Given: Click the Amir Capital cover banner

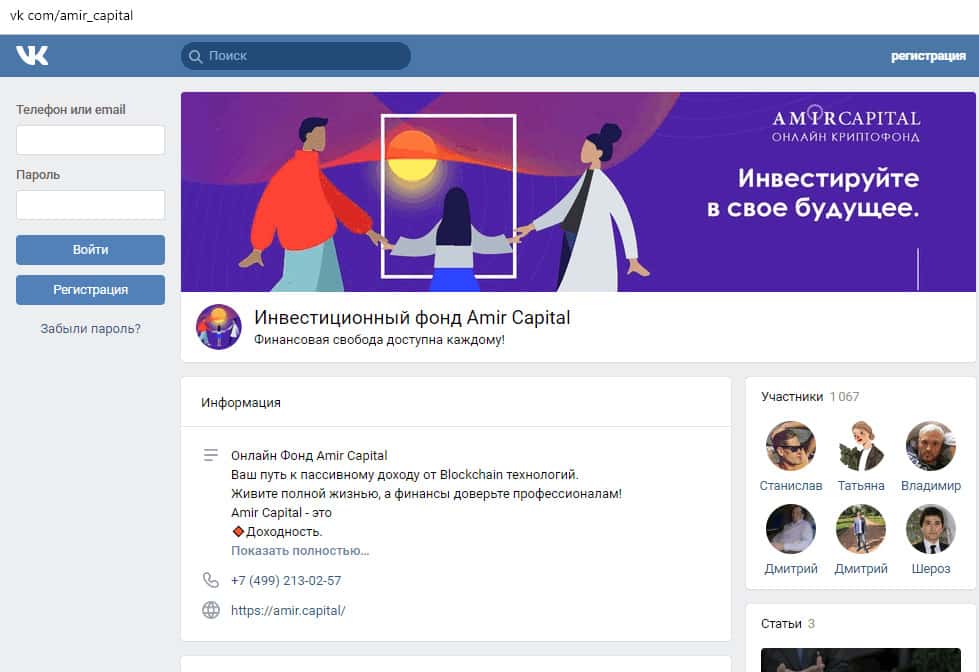Looking at the screenshot, I should [578, 192].
